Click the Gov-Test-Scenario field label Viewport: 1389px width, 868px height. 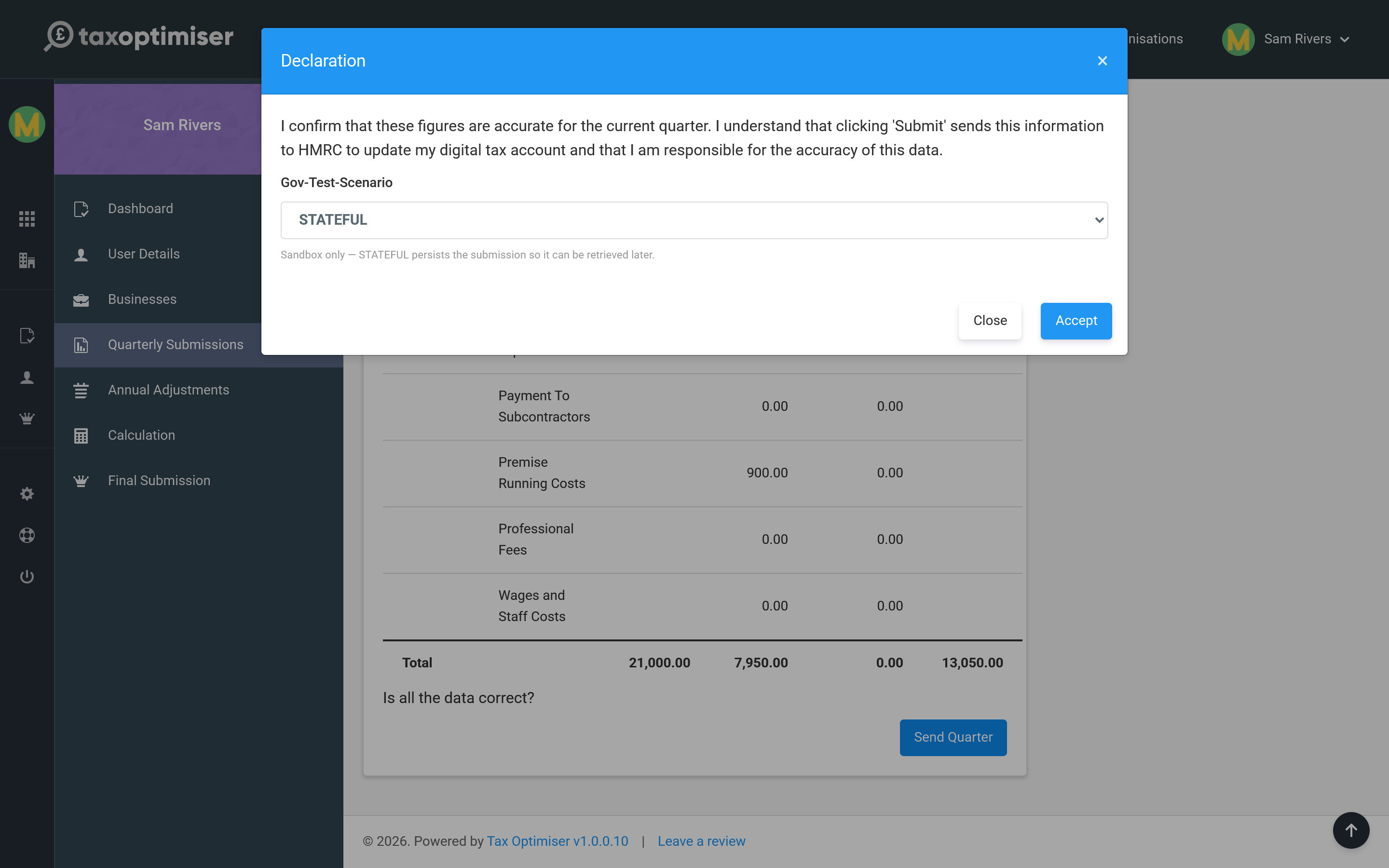tap(336, 183)
